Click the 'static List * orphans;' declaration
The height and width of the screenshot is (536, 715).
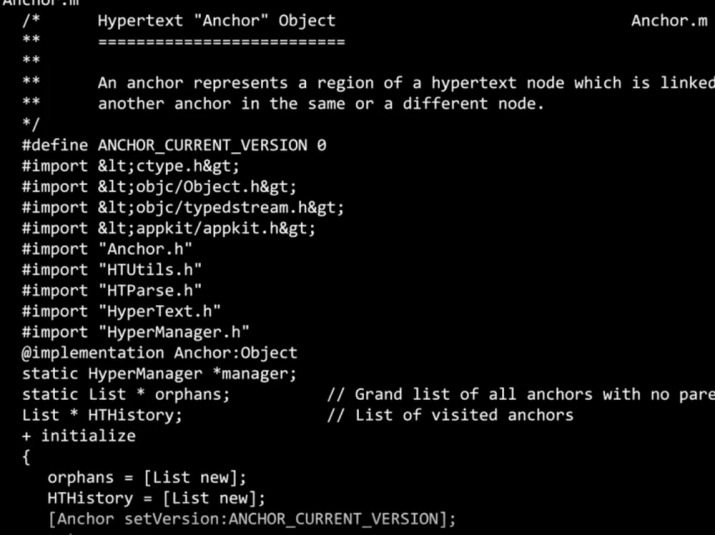pos(126,394)
